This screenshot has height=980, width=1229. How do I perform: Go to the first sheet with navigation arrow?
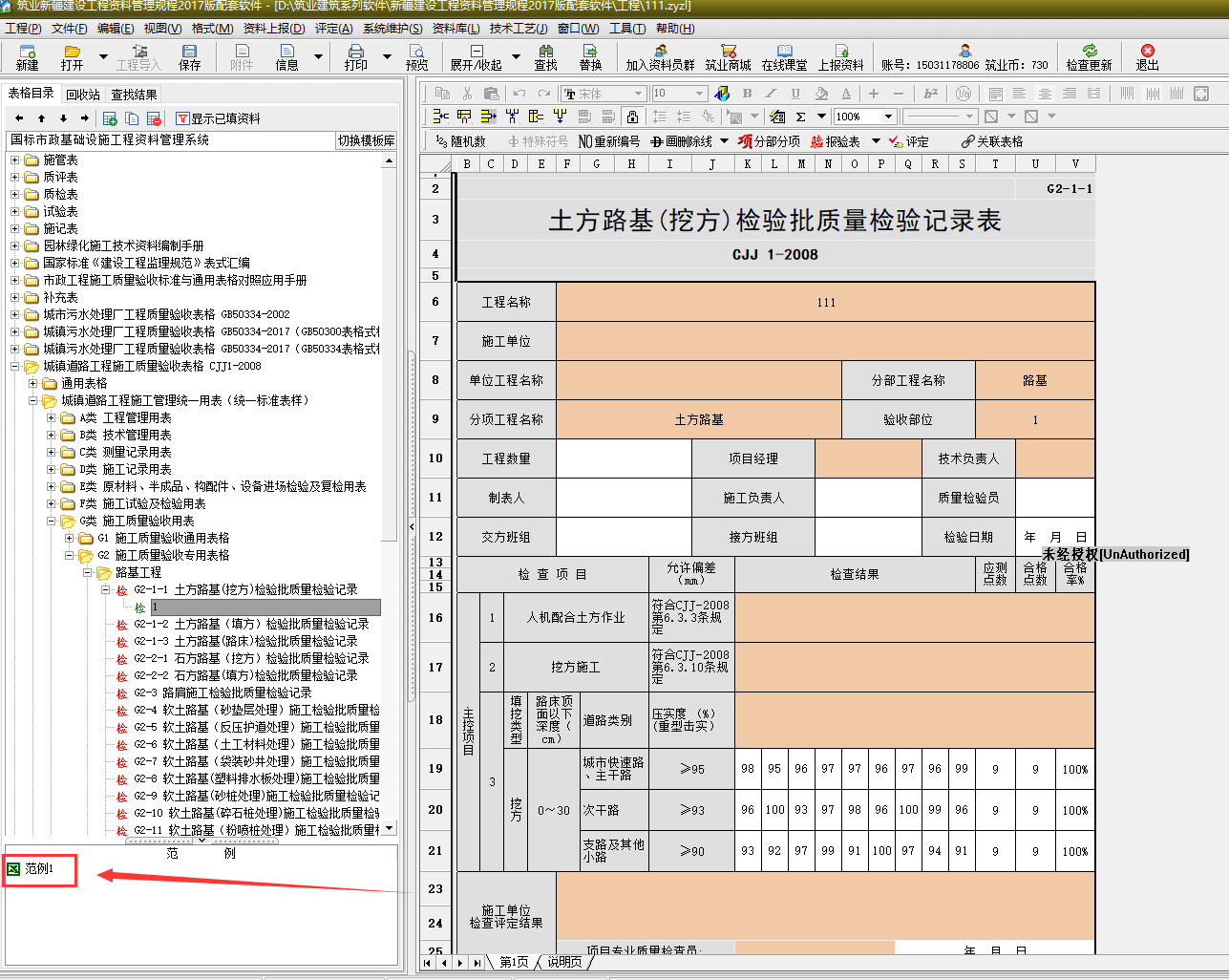428,963
